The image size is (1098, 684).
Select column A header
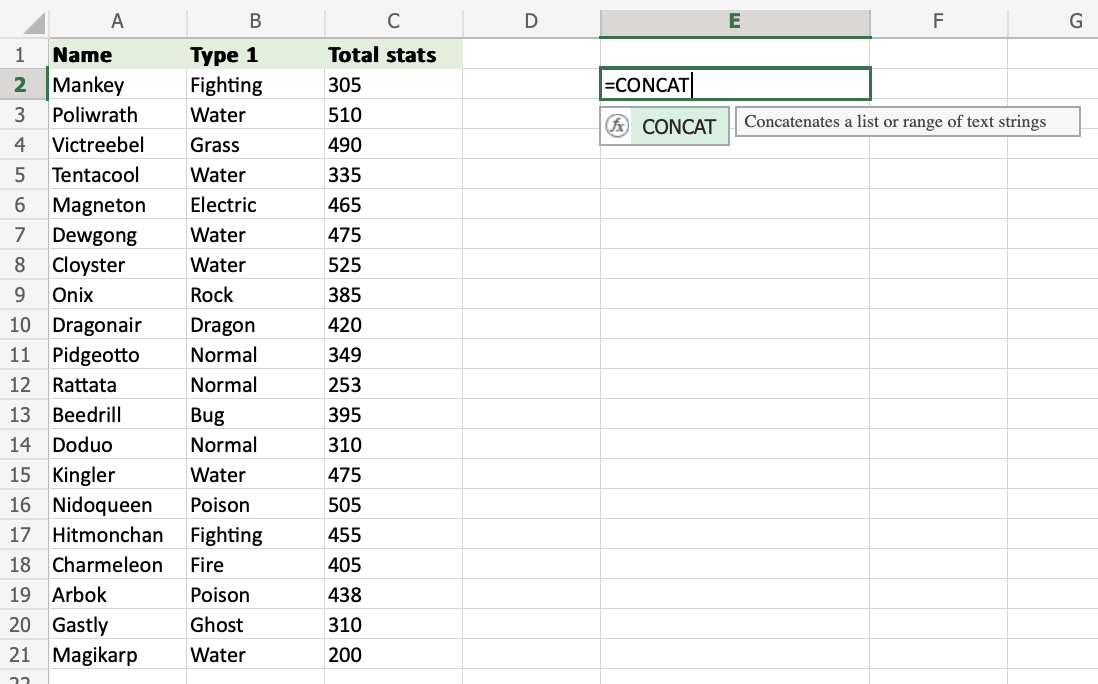coord(117,20)
